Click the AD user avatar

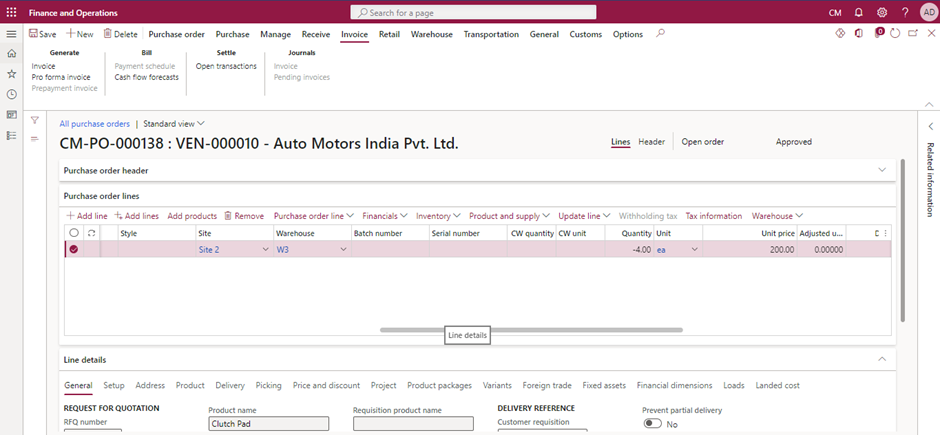click(x=927, y=13)
